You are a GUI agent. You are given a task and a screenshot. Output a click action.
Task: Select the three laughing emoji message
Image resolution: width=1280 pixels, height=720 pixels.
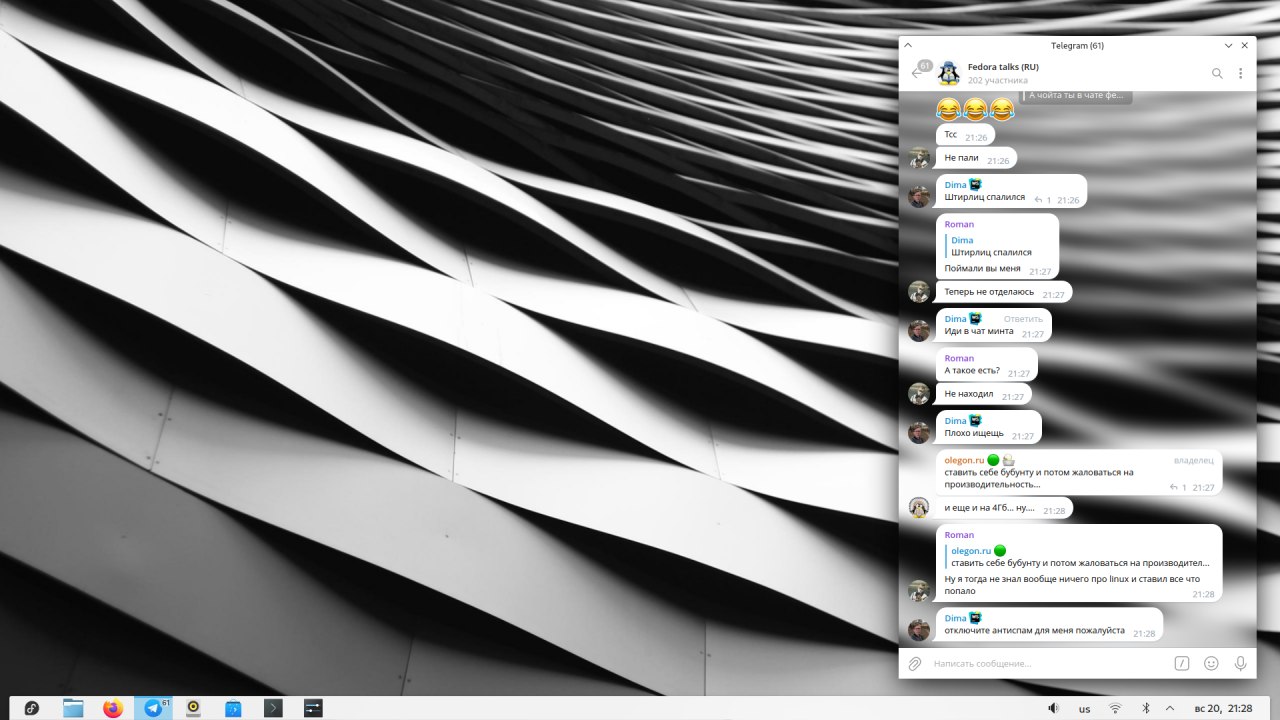[975, 108]
